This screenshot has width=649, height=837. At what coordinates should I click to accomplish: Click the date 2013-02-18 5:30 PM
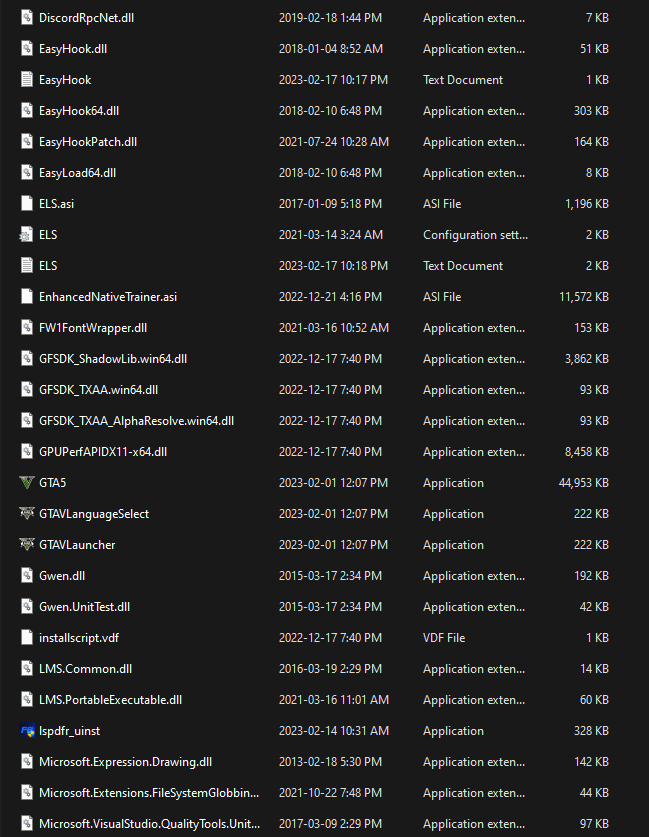330,761
